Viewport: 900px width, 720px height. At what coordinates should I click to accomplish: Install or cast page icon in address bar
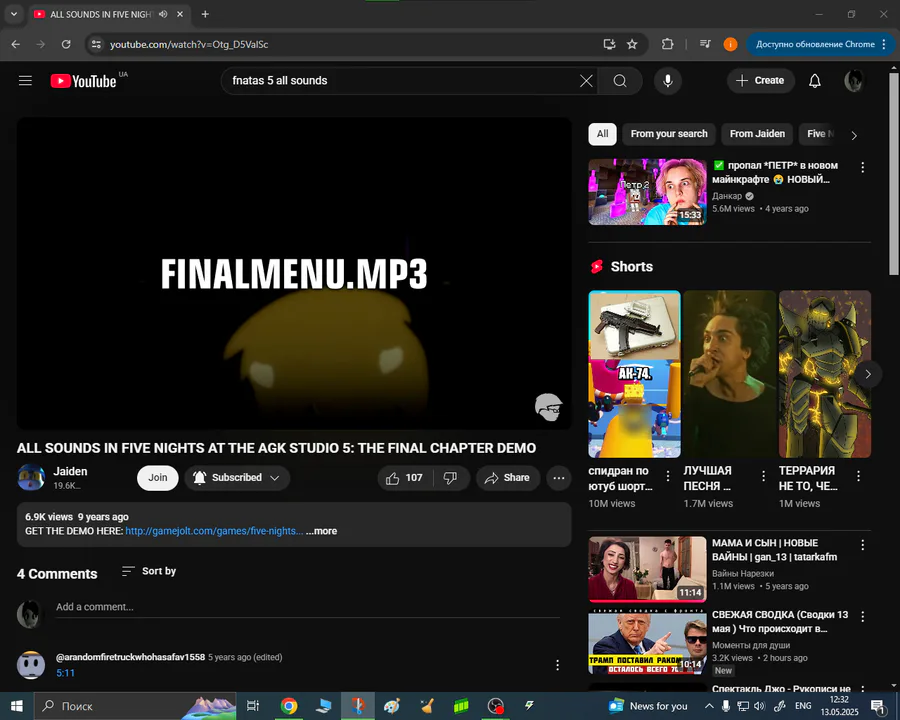pos(609,44)
